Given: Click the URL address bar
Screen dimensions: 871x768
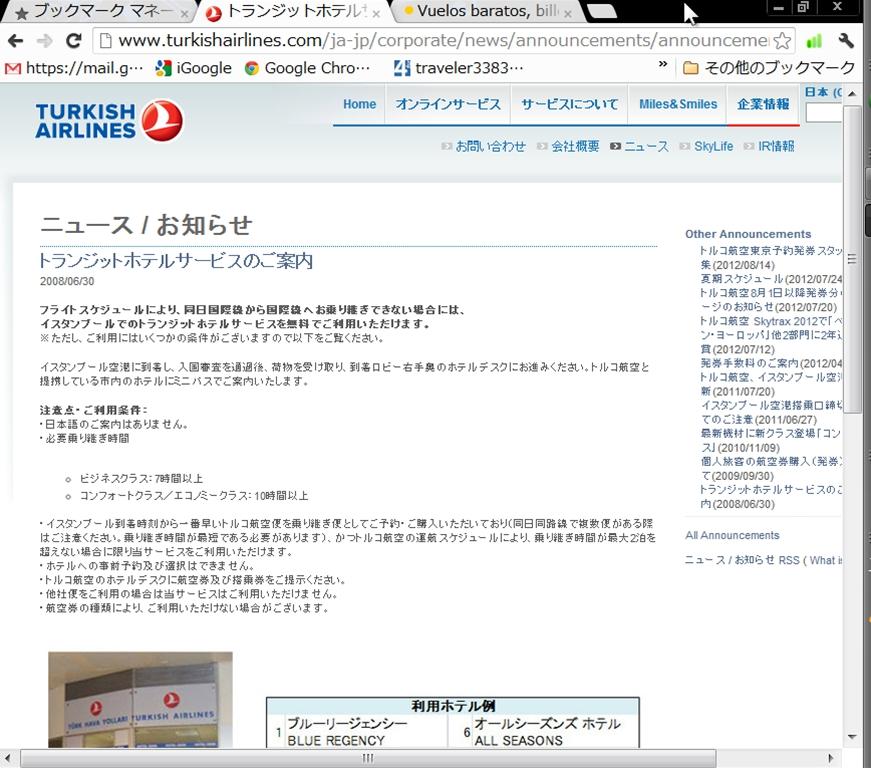Looking at the screenshot, I should tap(440, 41).
